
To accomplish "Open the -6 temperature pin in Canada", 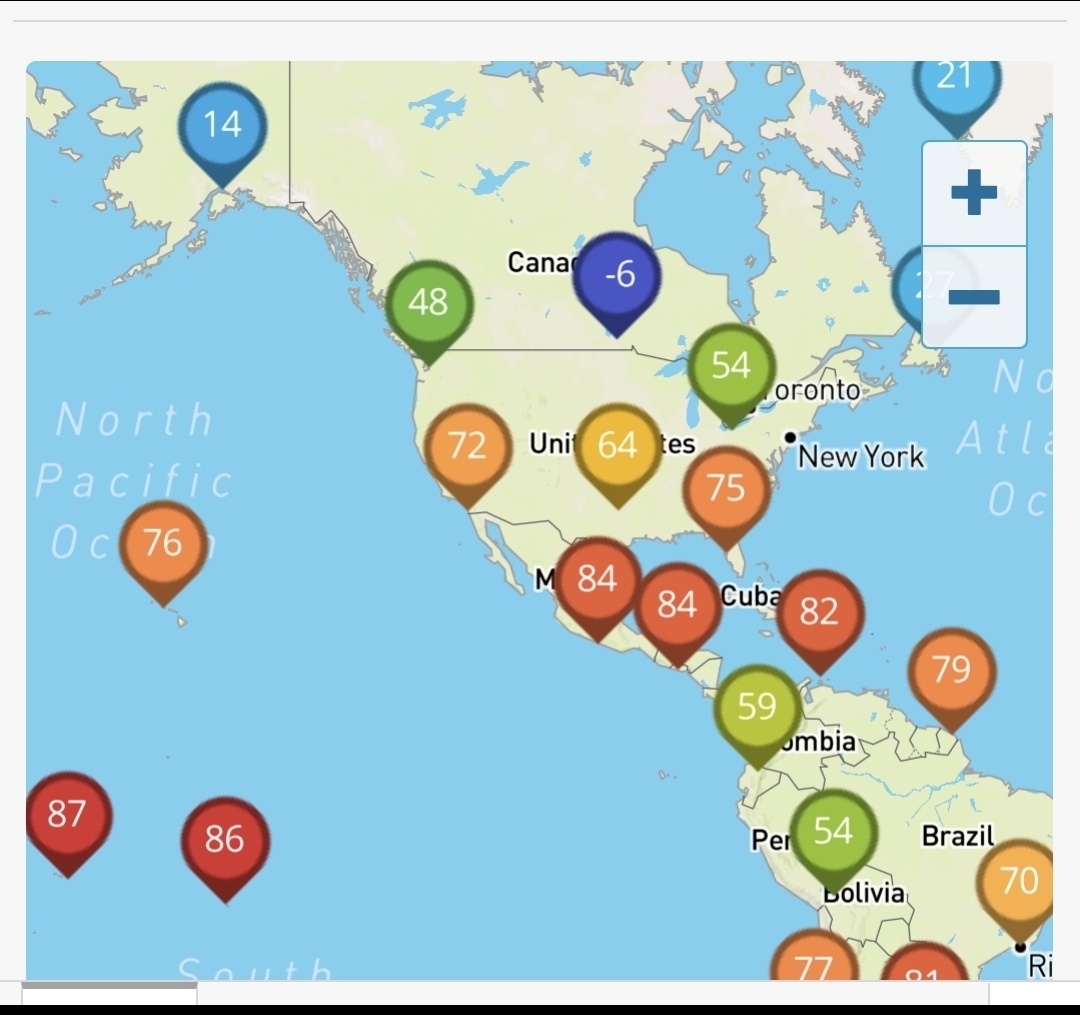I will click(617, 275).
